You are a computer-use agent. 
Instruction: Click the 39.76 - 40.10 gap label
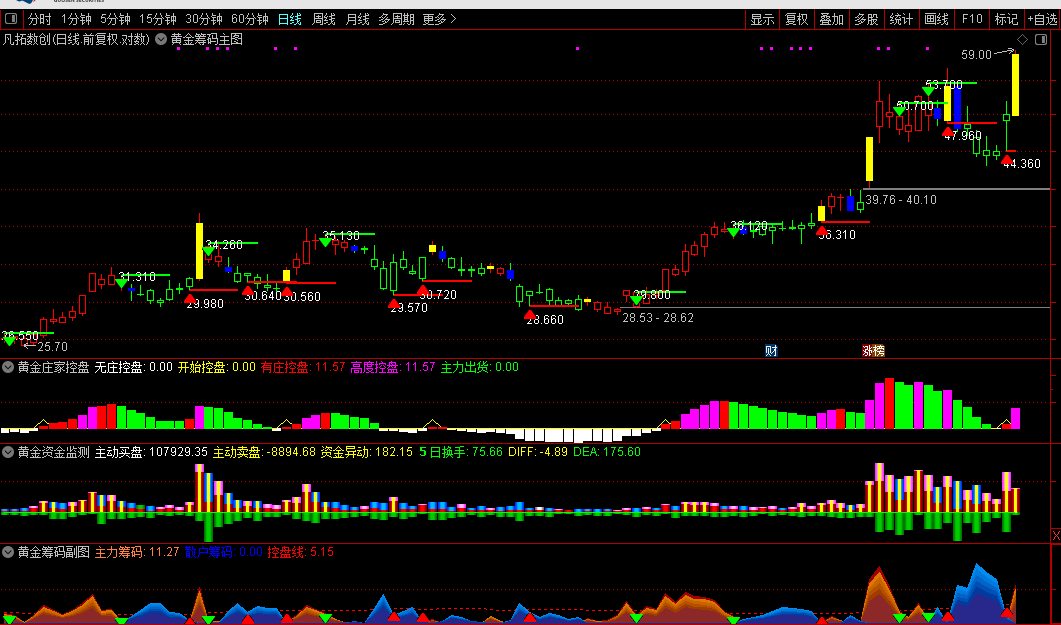[901, 200]
